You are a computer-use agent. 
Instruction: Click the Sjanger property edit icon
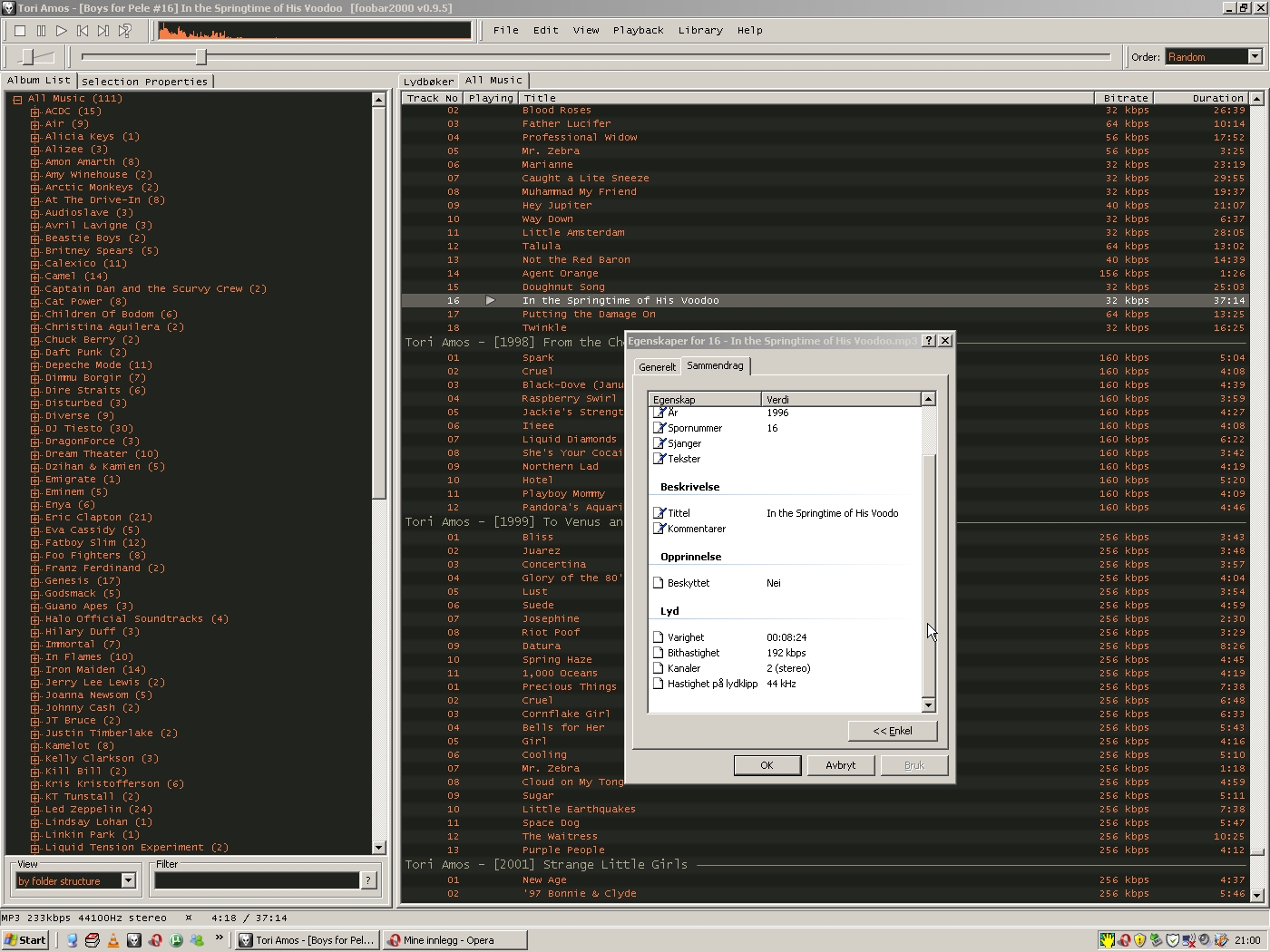[659, 443]
